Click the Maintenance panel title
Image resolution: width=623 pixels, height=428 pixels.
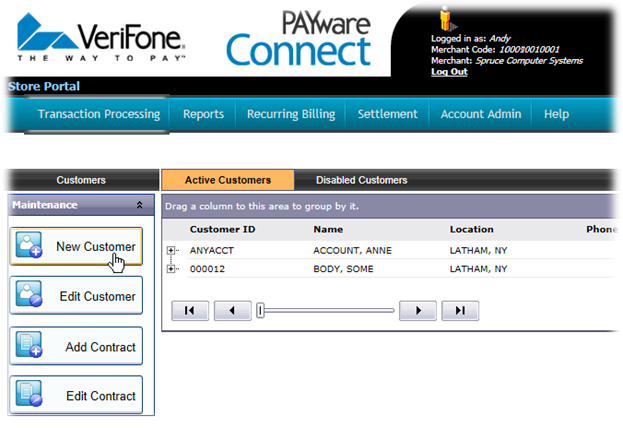[x=45, y=205]
